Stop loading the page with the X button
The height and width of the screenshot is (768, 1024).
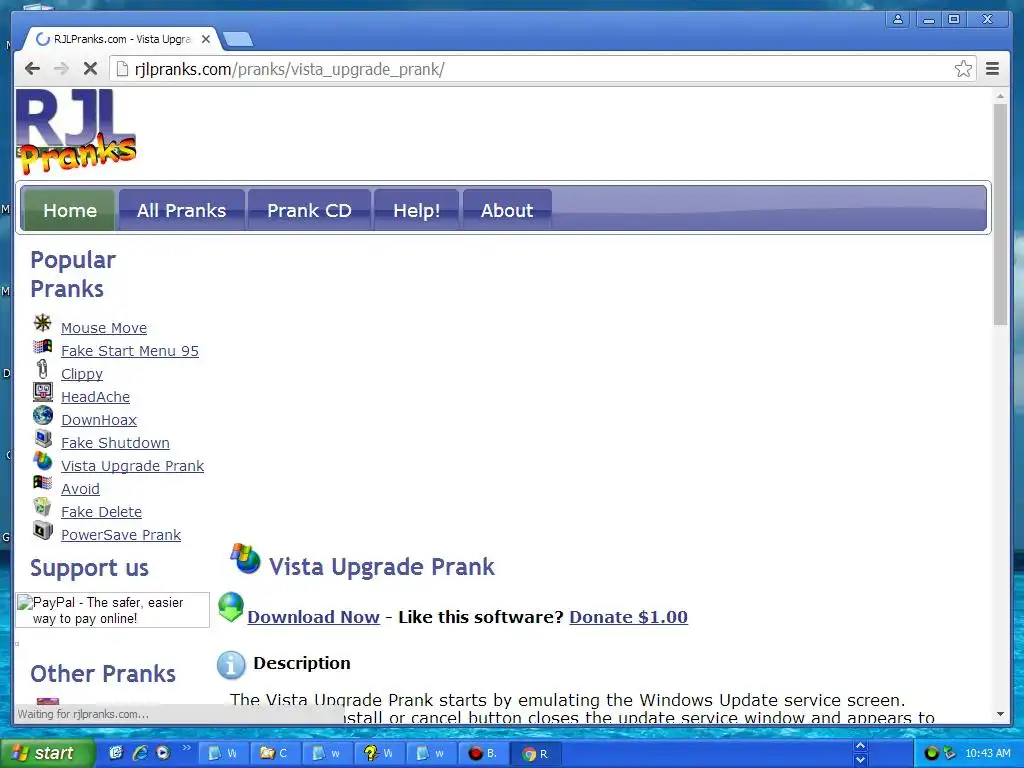pyautogui.click(x=90, y=69)
